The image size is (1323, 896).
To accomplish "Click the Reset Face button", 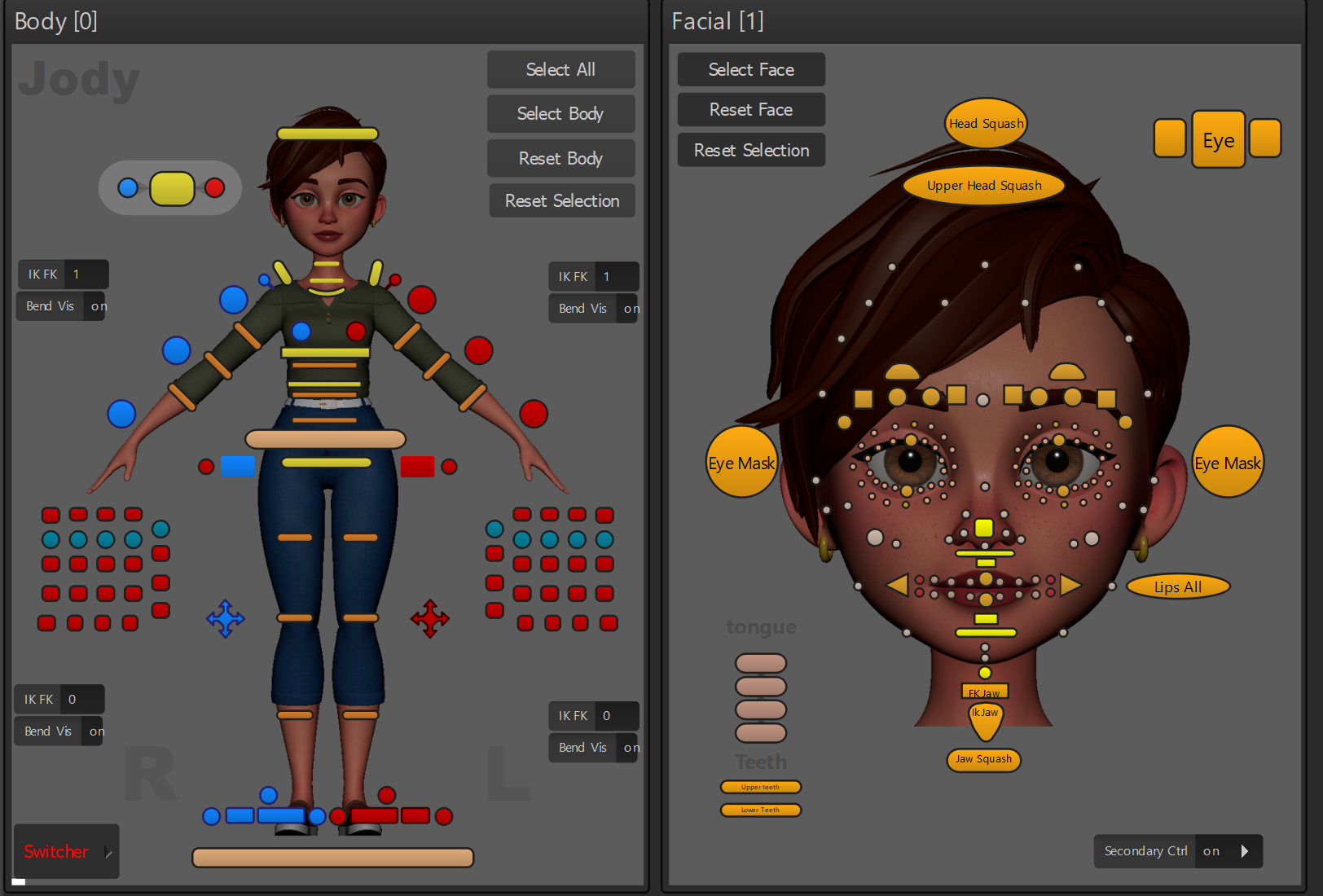I will [750, 109].
